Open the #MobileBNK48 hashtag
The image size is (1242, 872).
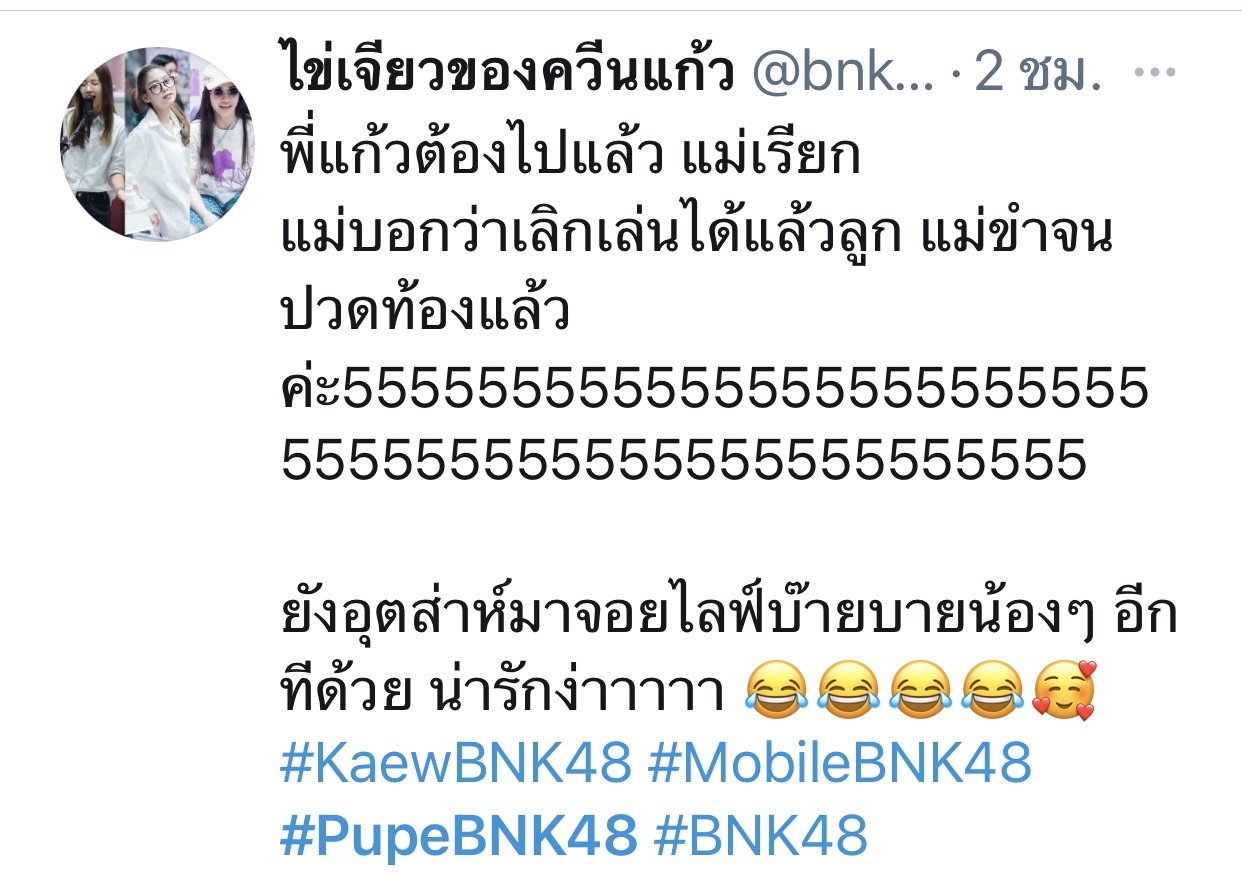840,764
